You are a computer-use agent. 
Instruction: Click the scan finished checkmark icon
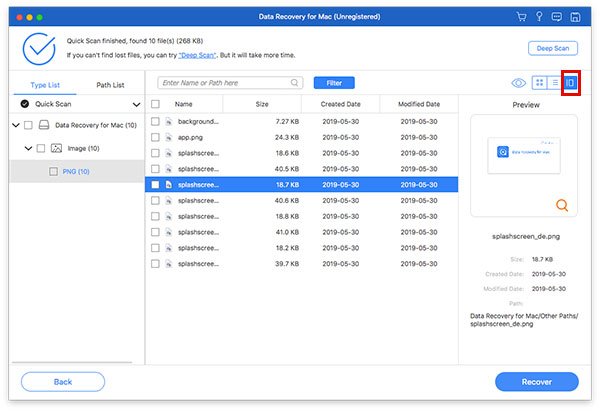[x=39, y=49]
